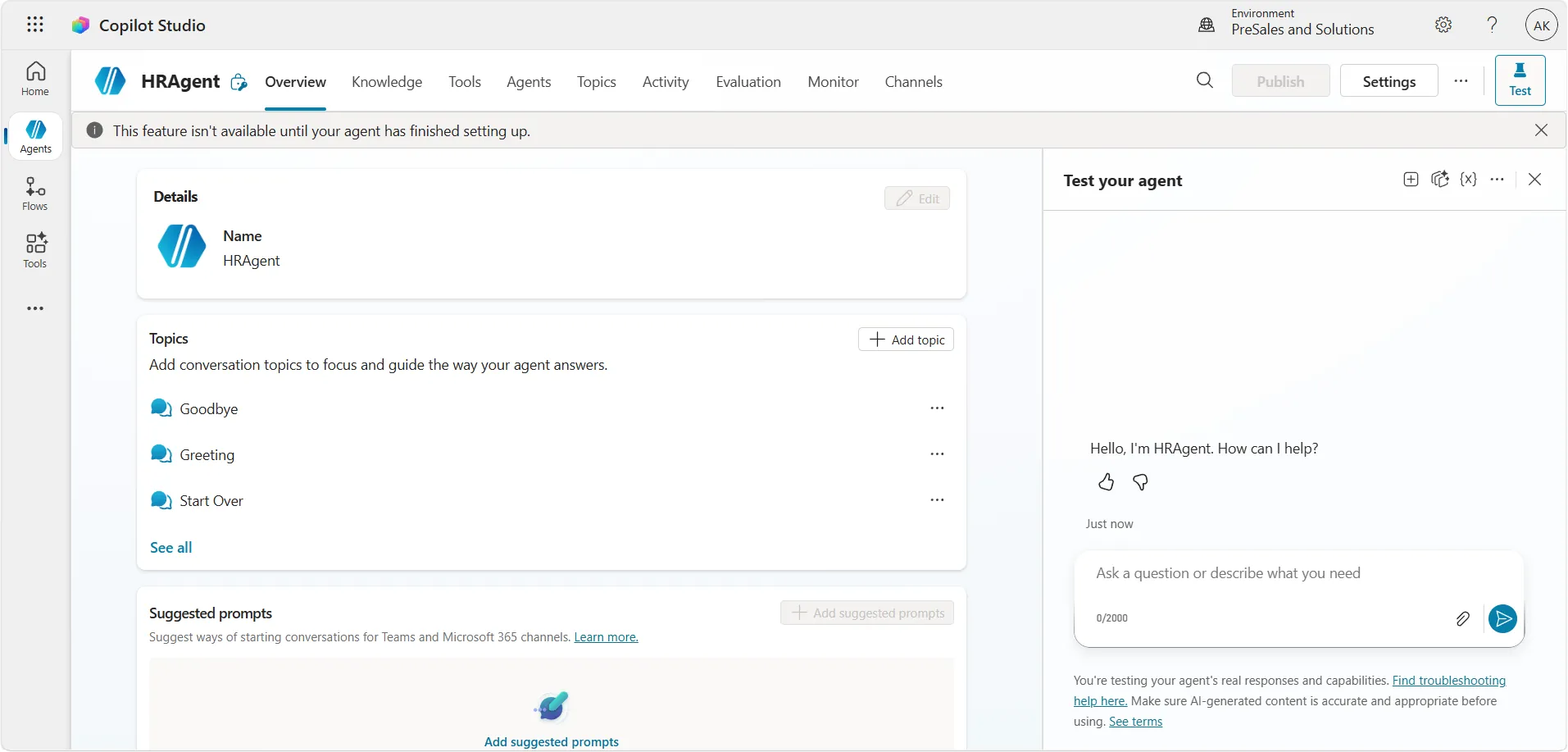Open the Greeting topic
The image size is (1568, 752).
pyautogui.click(x=207, y=455)
